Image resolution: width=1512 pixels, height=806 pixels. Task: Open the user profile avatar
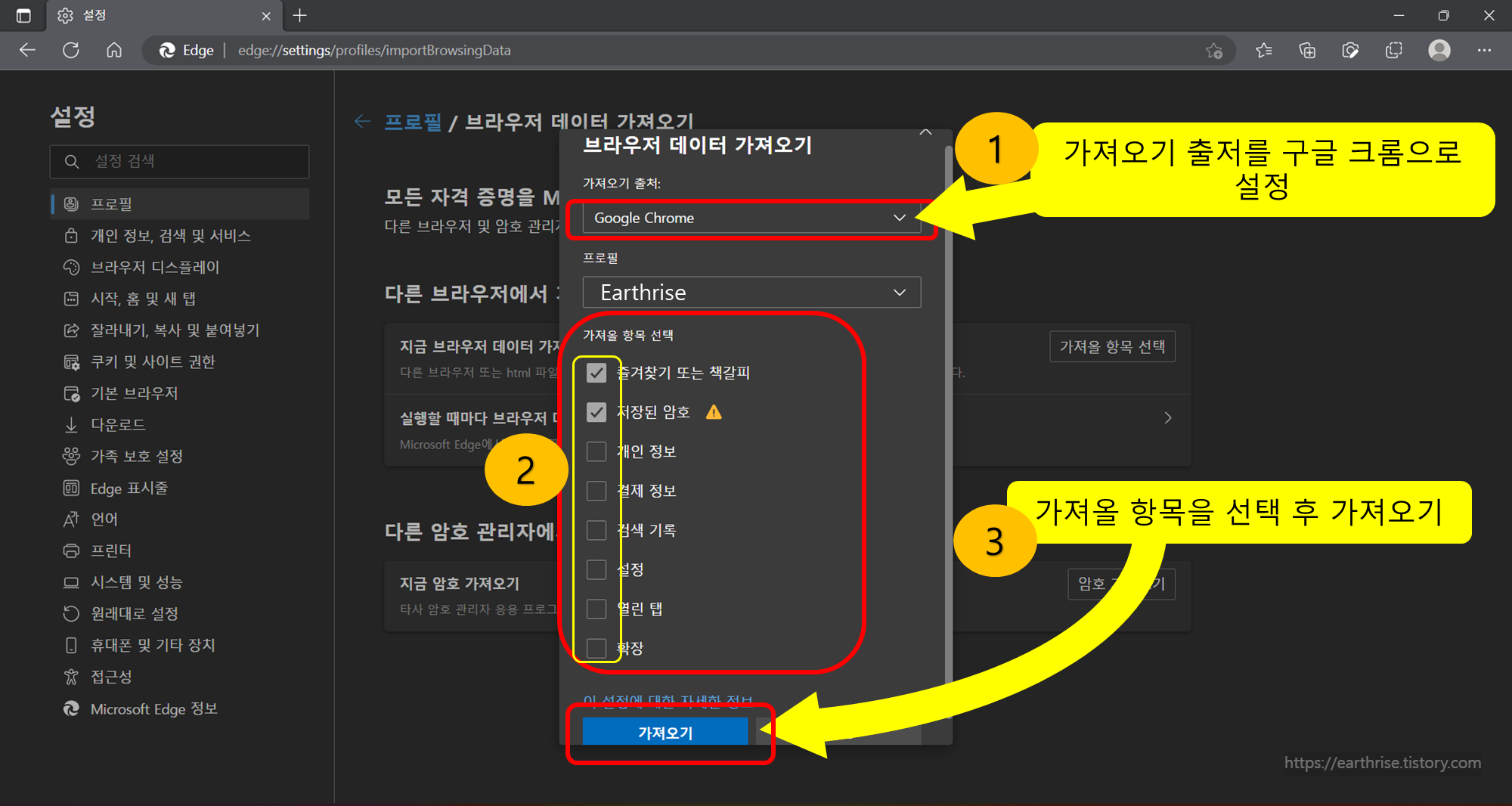pyautogui.click(x=1439, y=50)
